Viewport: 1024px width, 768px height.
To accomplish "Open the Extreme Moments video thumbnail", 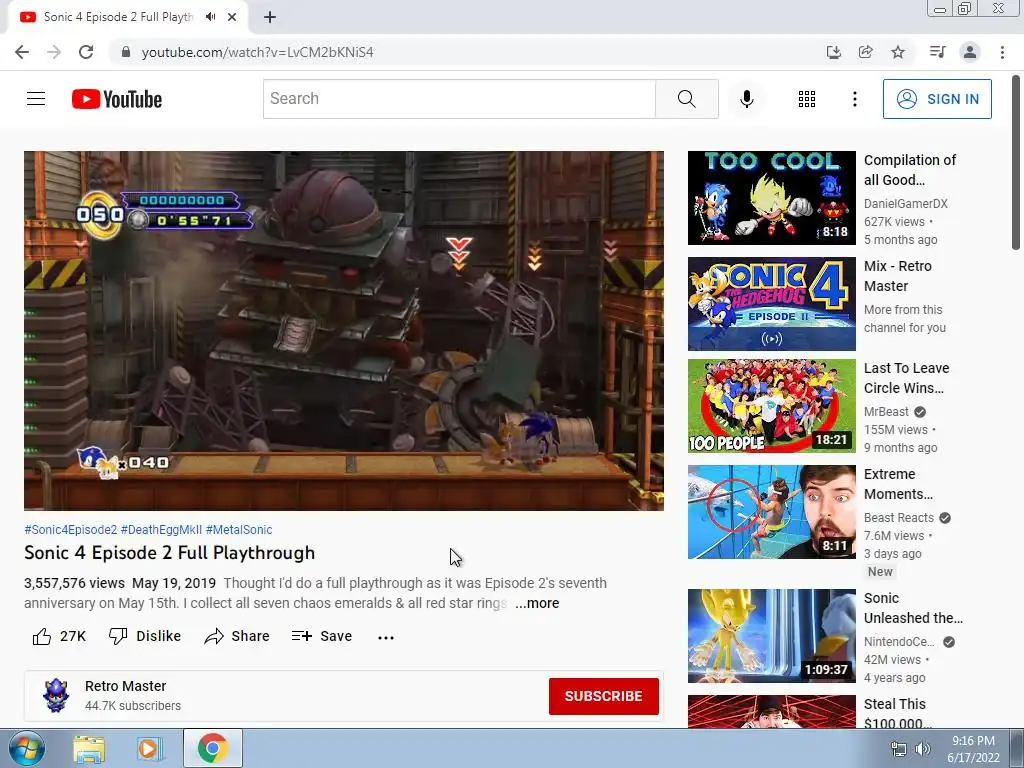I will 771,512.
